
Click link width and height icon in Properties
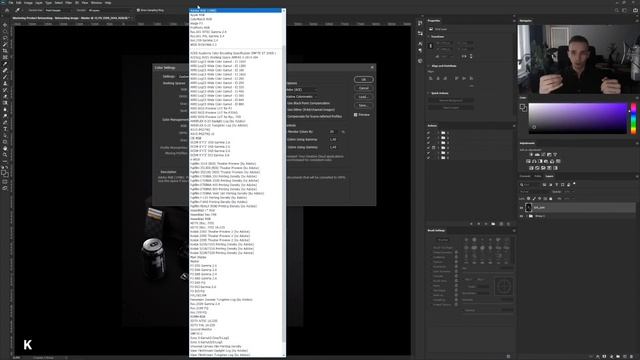coord(431,46)
